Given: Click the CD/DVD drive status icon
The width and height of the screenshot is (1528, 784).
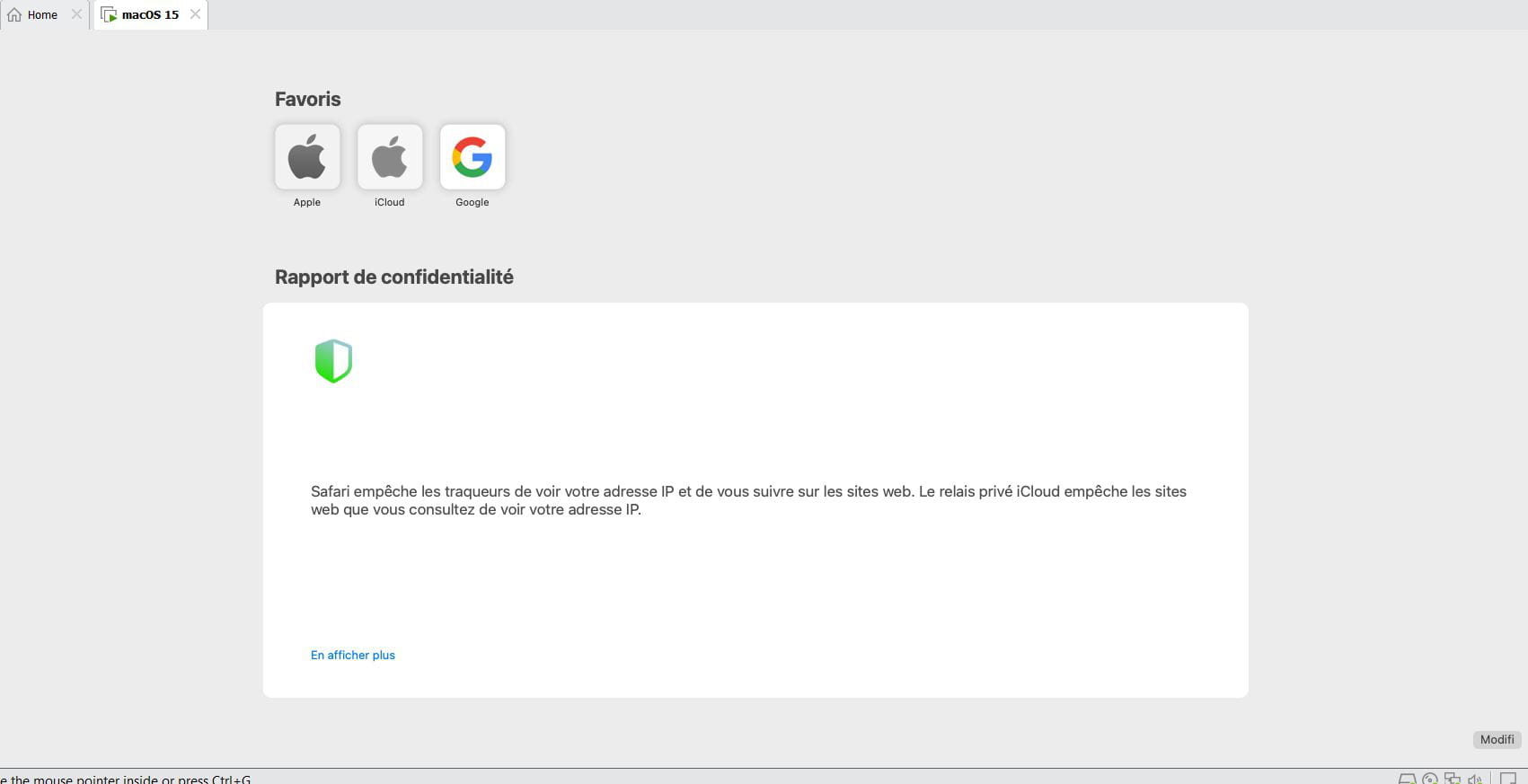Looking at the screenshot, I should pyautogui.click(x=1430, y=779).
